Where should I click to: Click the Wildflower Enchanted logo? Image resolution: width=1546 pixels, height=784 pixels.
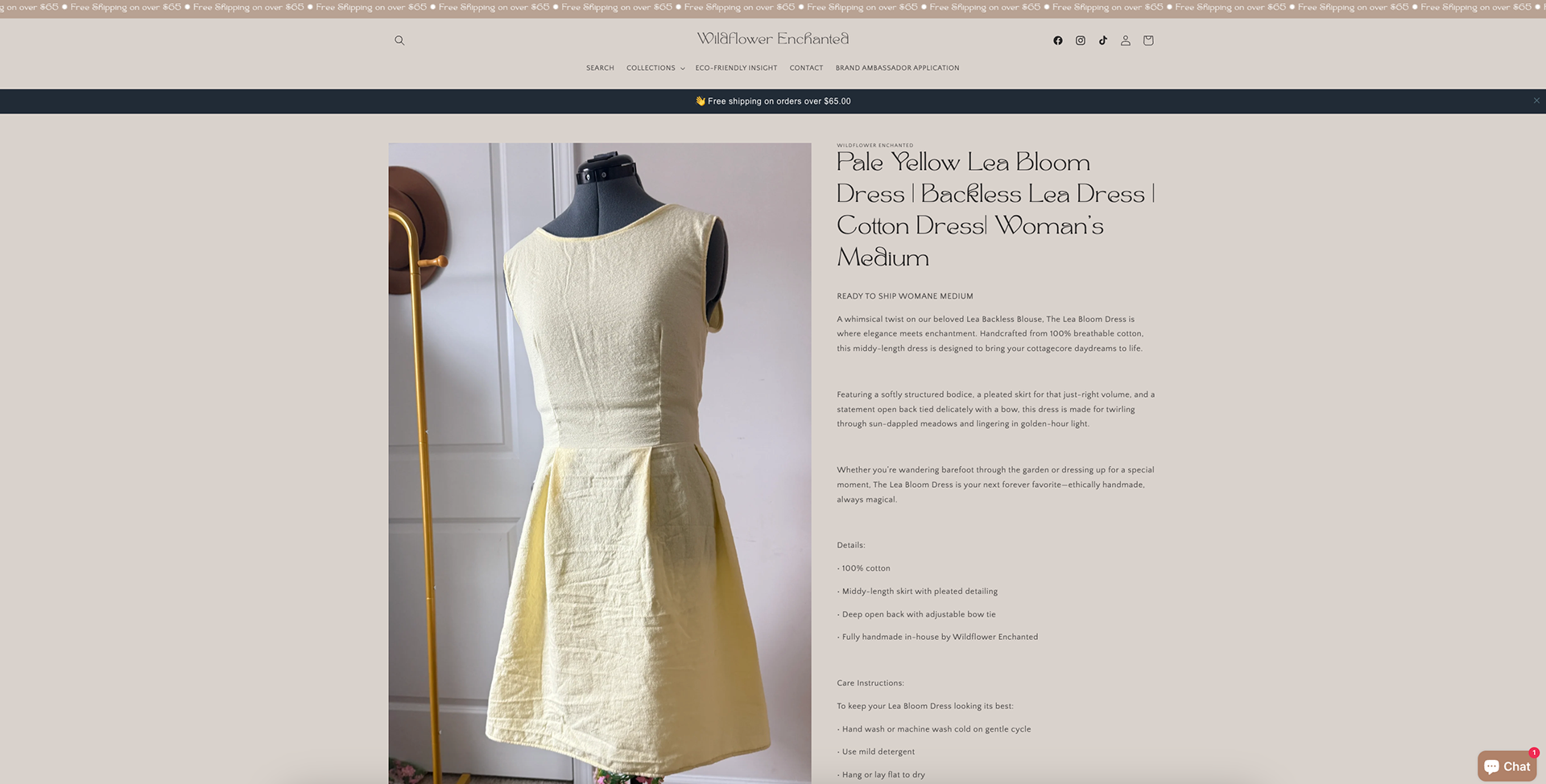tap(773, 39)
